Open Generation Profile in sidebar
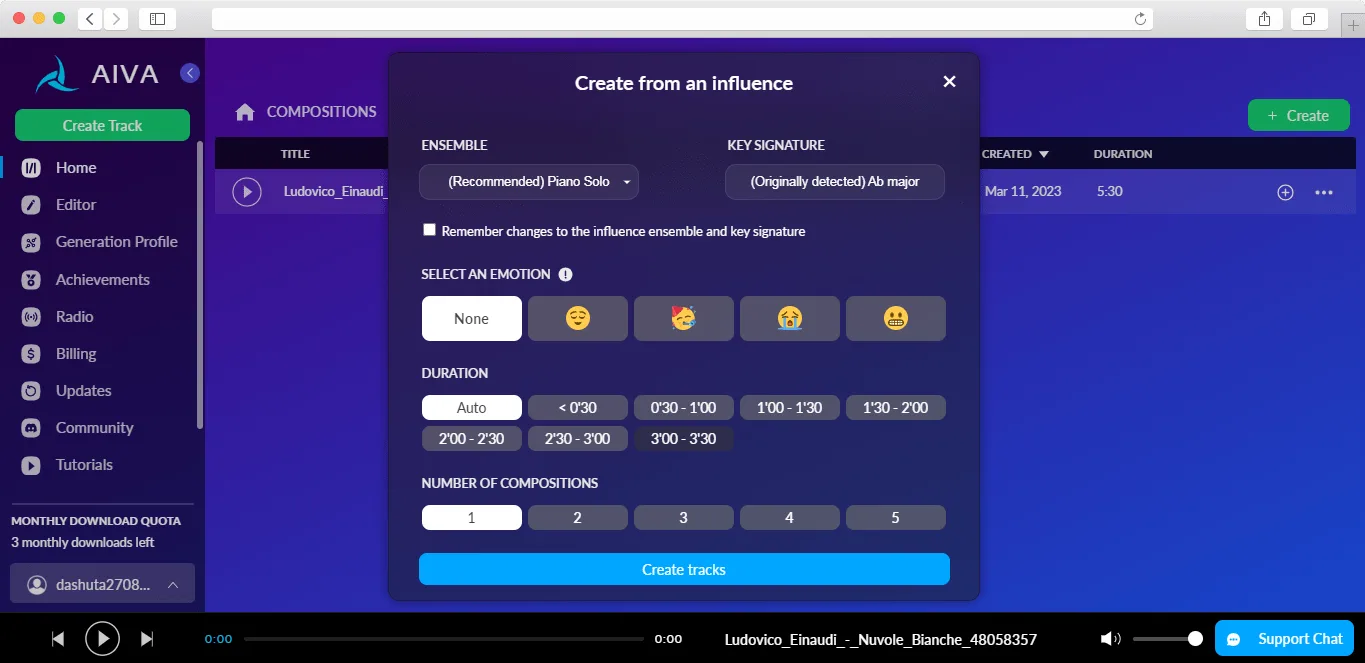The image size is (1365, 663). point(116,242)
